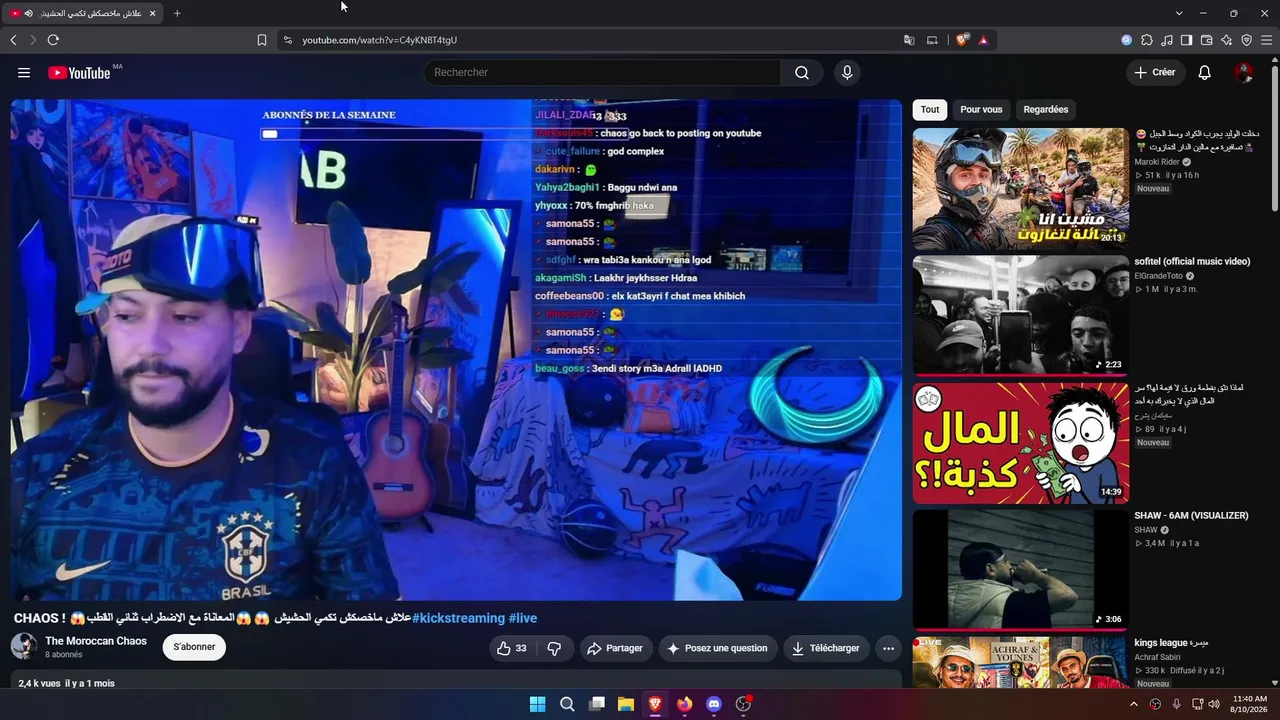Viewport: 1280px width, 720px height.
Task: Open a new browser tab
Action: 177,13
